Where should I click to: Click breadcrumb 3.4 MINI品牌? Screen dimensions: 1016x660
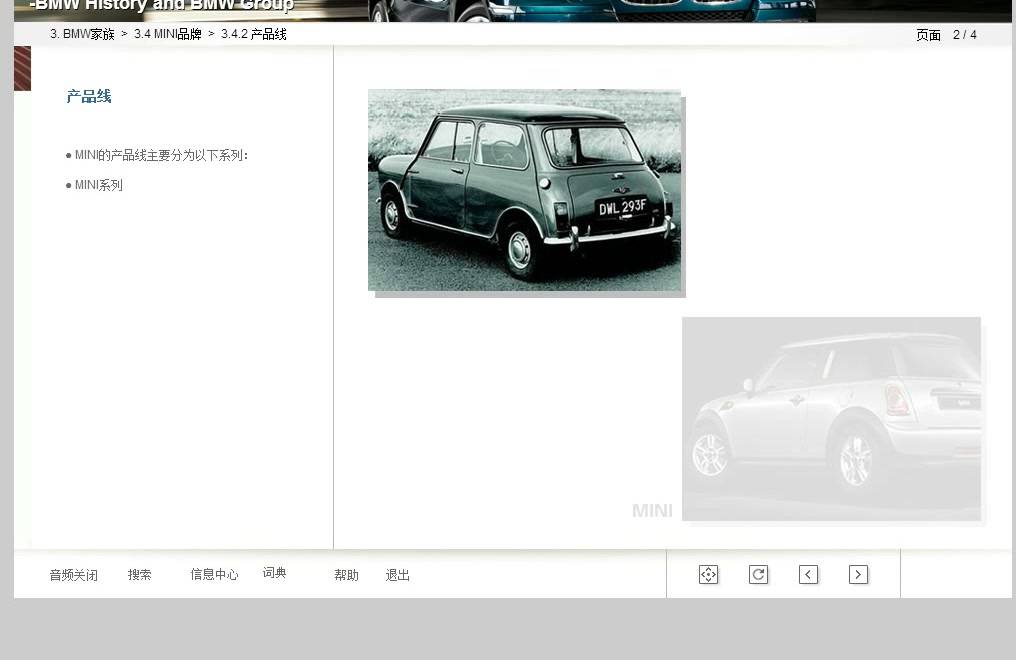click(x=168, y=34)
